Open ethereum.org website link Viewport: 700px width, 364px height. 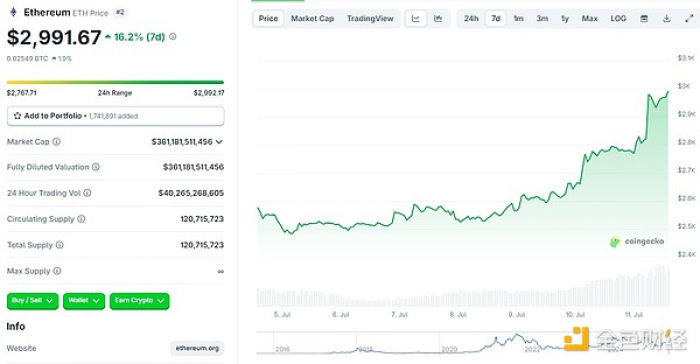(197, 348)
